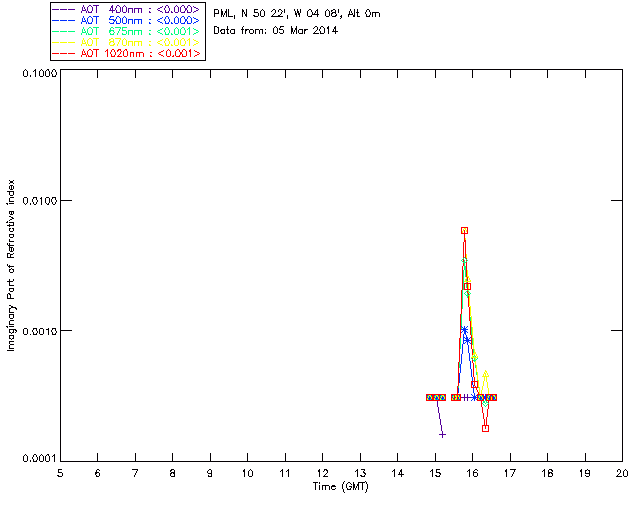Click the AOT 500nm legend entry
This screenshot has width=640, height=512.
[126, 20]
